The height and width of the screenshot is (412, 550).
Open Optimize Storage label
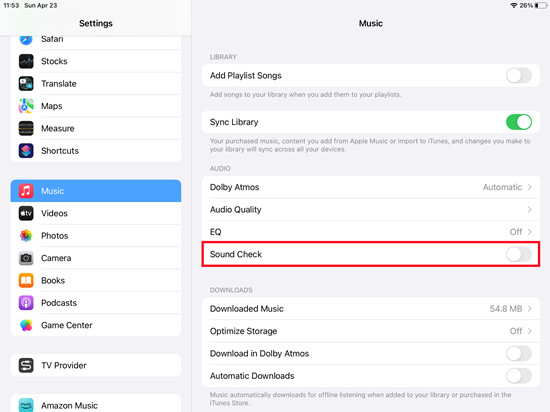pyautogui.click(x=243, y=331)
